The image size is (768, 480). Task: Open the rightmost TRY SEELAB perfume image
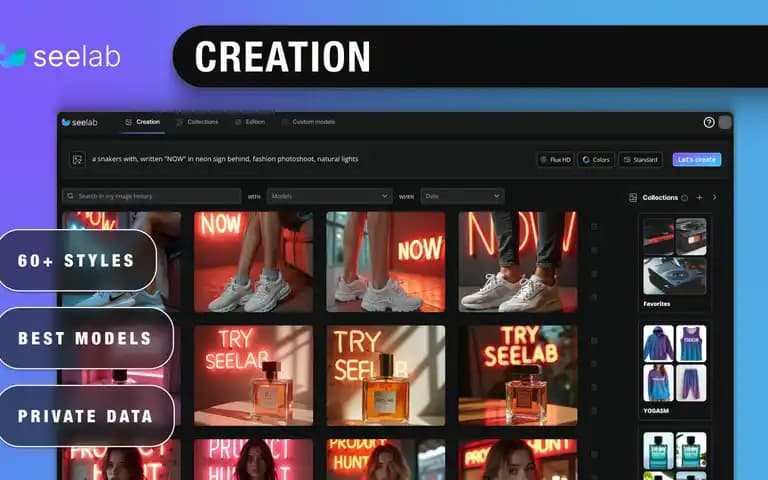pos(518,376)
